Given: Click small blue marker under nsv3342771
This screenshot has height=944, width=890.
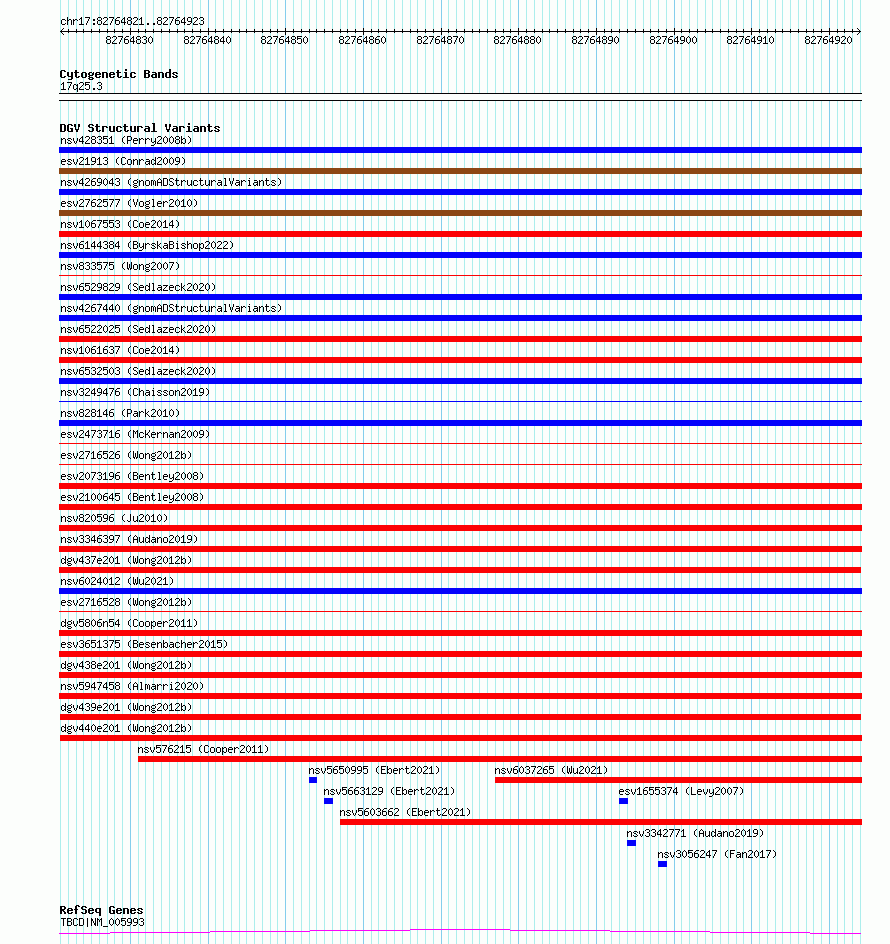Looking at the screenshot, I should [631, 843].
